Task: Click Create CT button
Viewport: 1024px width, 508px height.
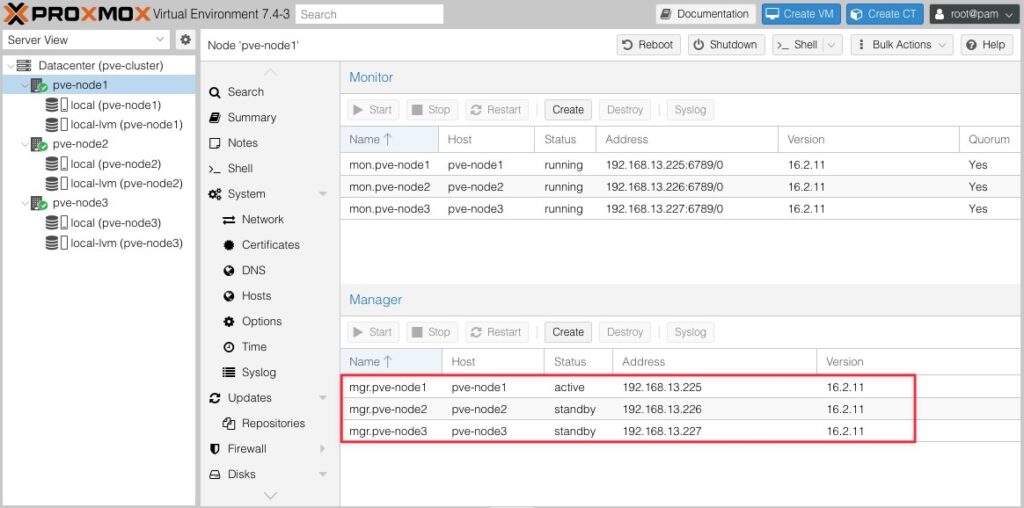Action: click(885, 14)
